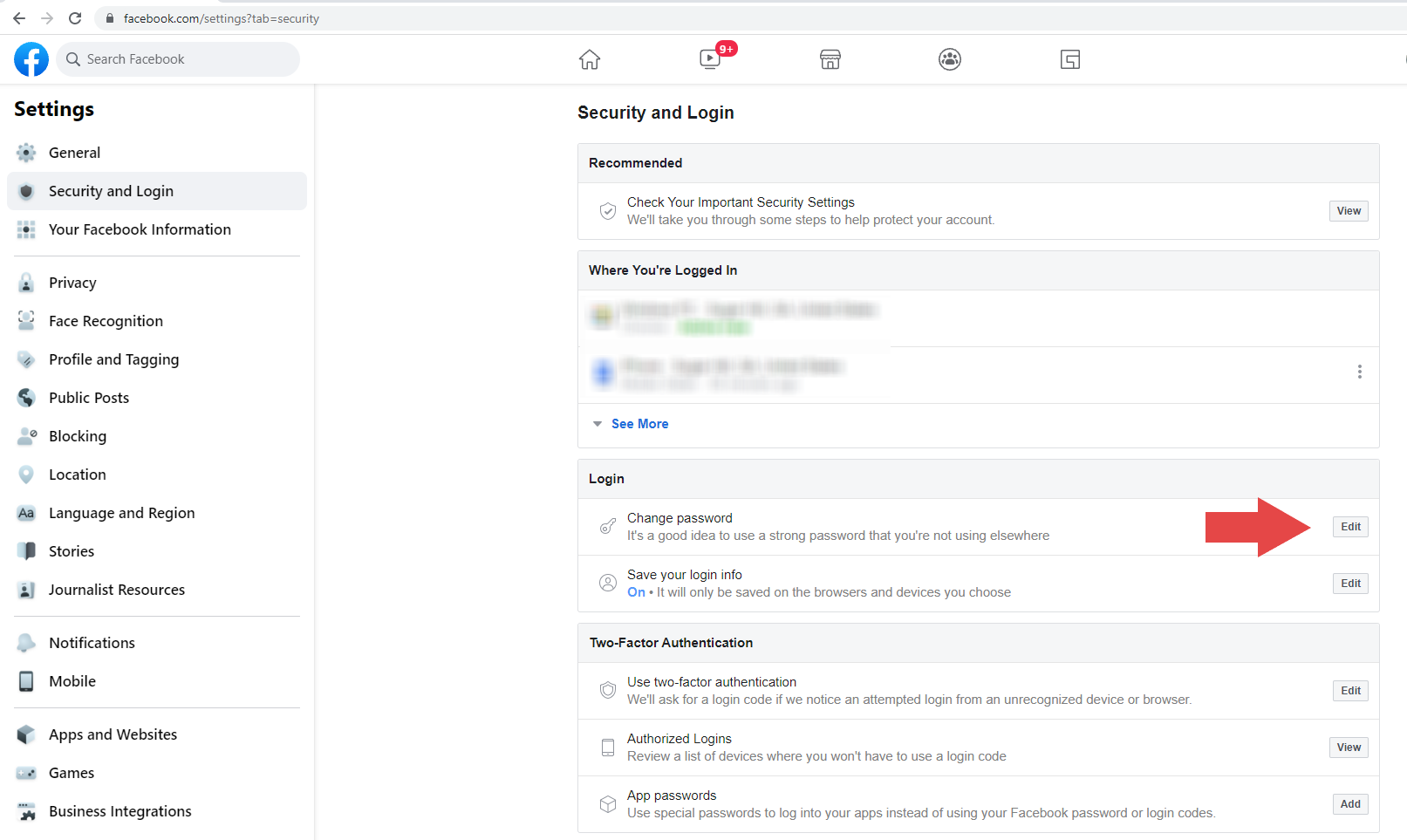The width and height of the screenshot is (1407, 840).
Task: Click the 'App passwords' text
Action: (x=672, y=796)
